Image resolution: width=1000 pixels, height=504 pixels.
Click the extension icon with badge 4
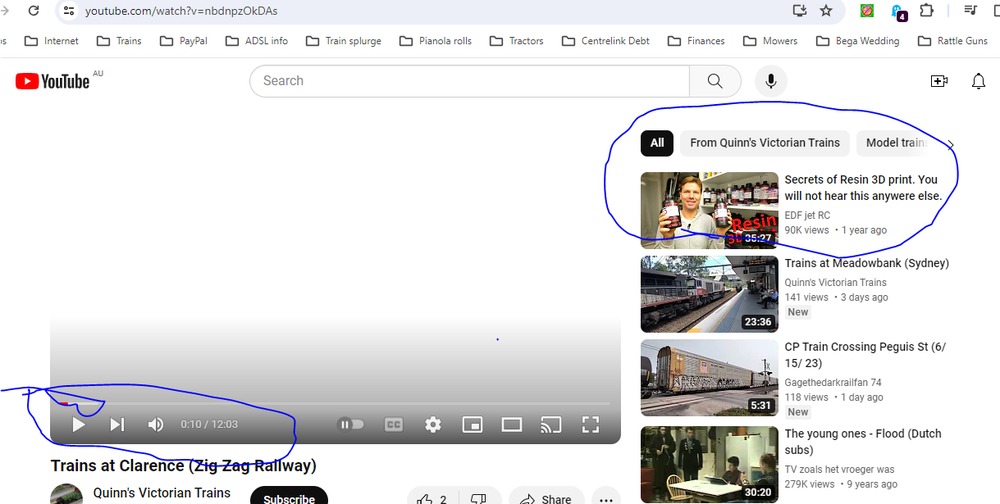897,11
